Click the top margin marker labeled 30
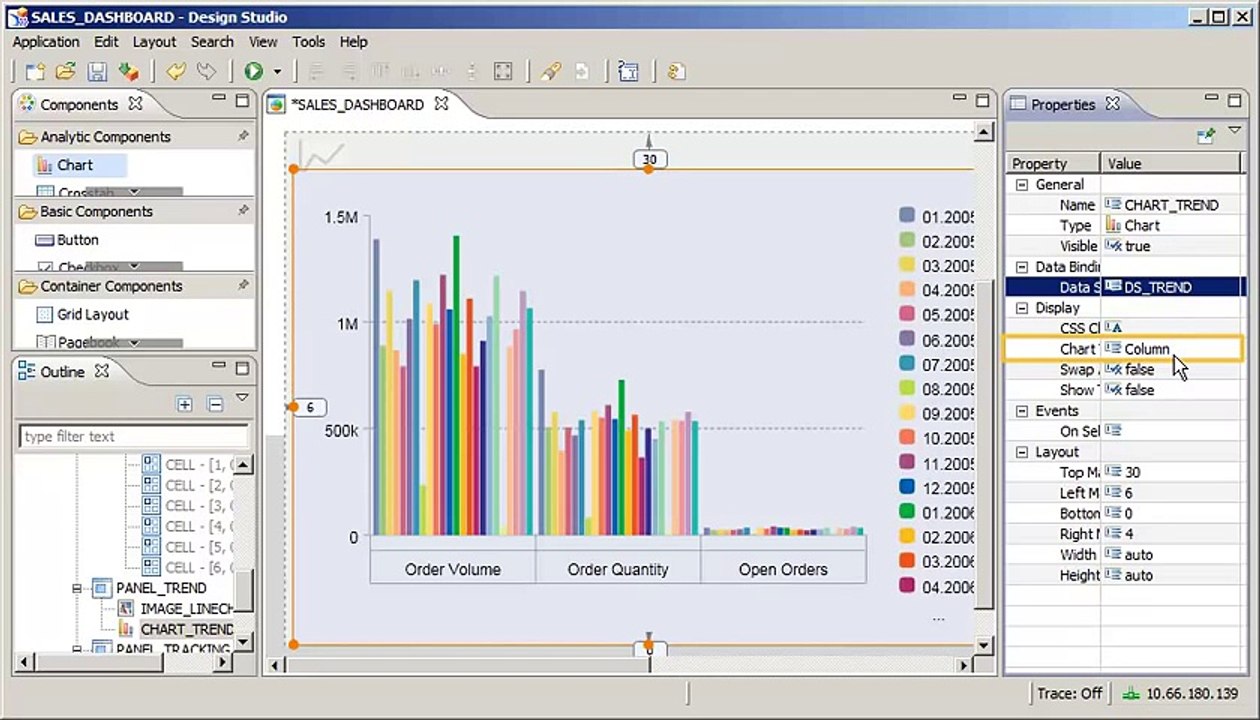Viewport: 1260px width, 720px height. [649, 159]
